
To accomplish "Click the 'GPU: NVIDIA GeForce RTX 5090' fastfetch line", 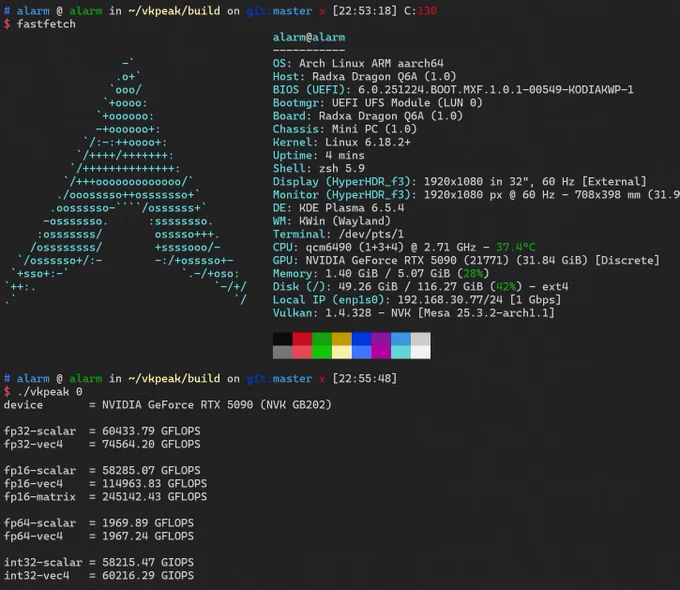I will point(466,260).
